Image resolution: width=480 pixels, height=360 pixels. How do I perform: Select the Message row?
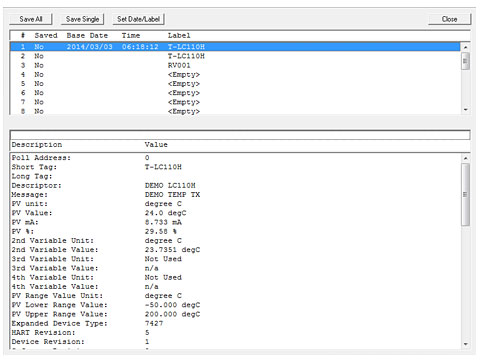pos(235,195)
